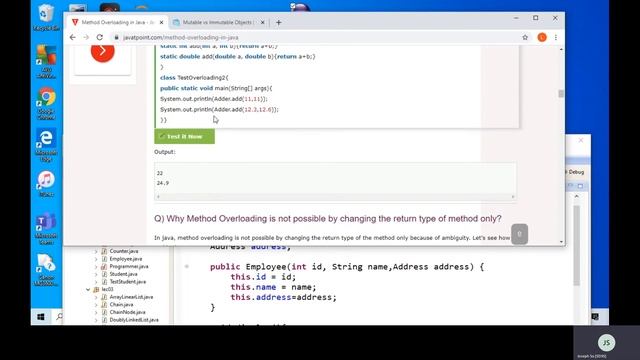Open iTunes desktop shortcut
640x360 pixels.
point(46,184)
